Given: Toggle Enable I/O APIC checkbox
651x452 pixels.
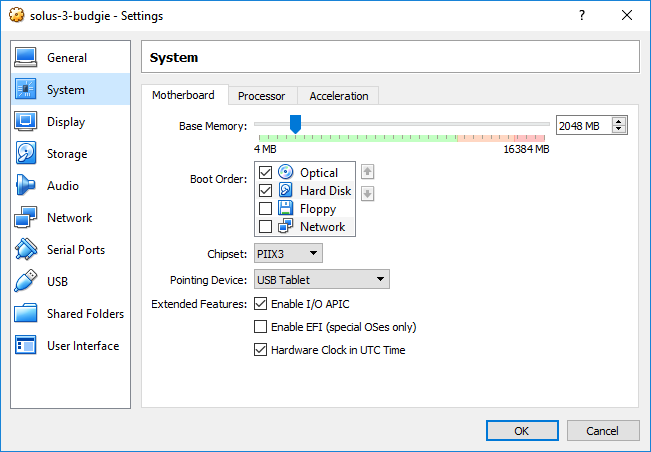Looking at the screenshot, I should (x=260, y=304).
